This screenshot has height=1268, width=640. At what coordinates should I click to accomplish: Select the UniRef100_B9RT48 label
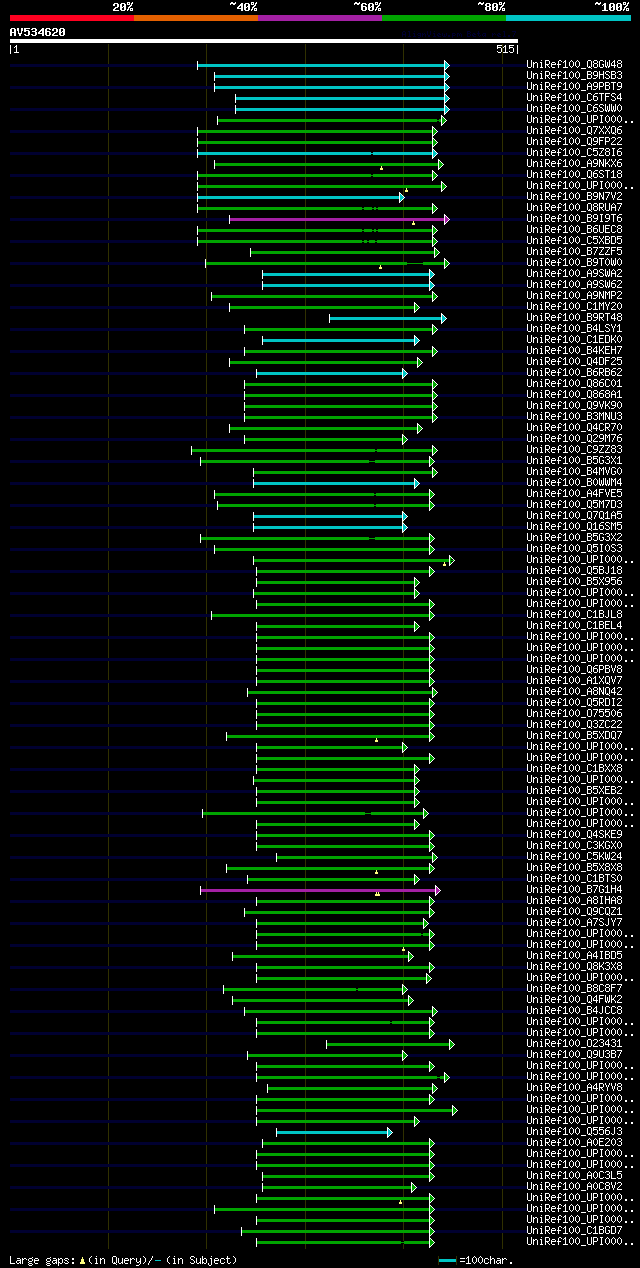click(575, 317)
